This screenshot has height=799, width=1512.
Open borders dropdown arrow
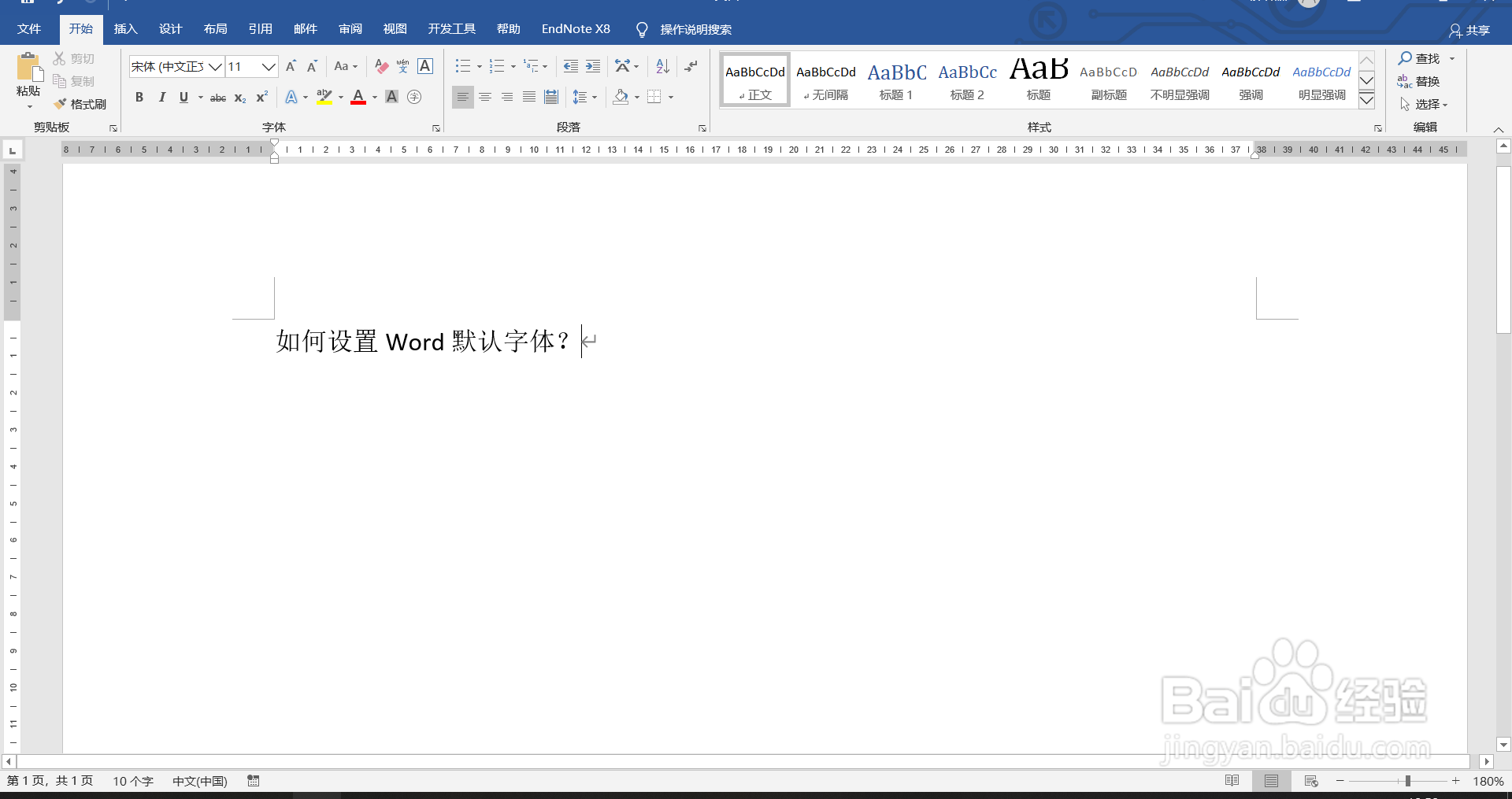coord(671,97)
